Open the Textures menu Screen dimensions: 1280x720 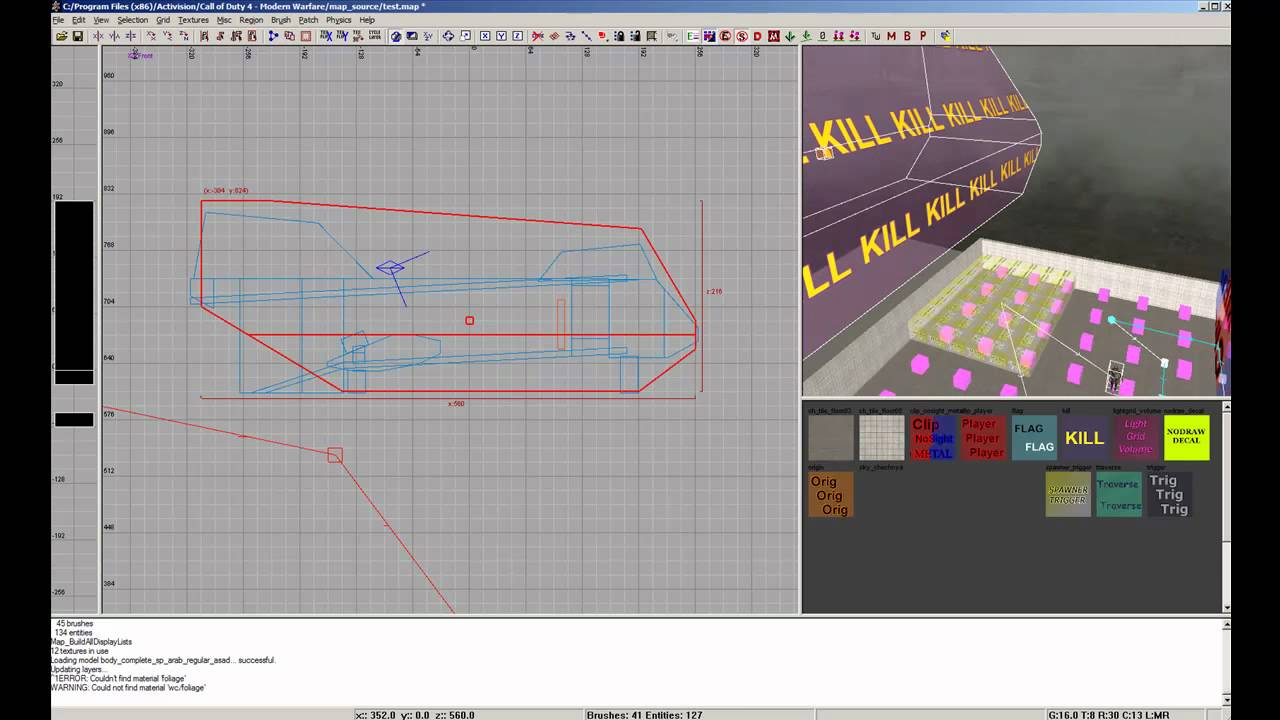tap(193, 20)
